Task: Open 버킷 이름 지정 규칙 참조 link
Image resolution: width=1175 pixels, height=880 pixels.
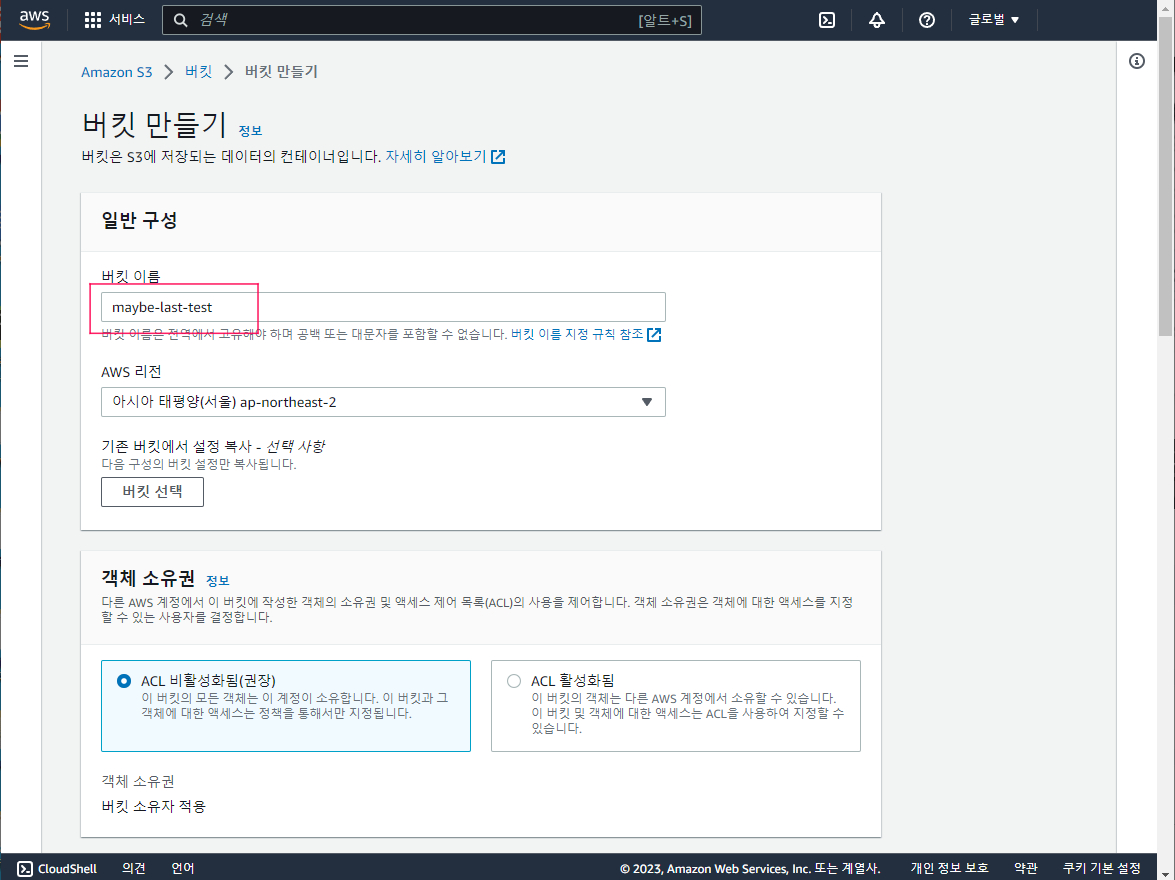Action: (x=577, y=334)
